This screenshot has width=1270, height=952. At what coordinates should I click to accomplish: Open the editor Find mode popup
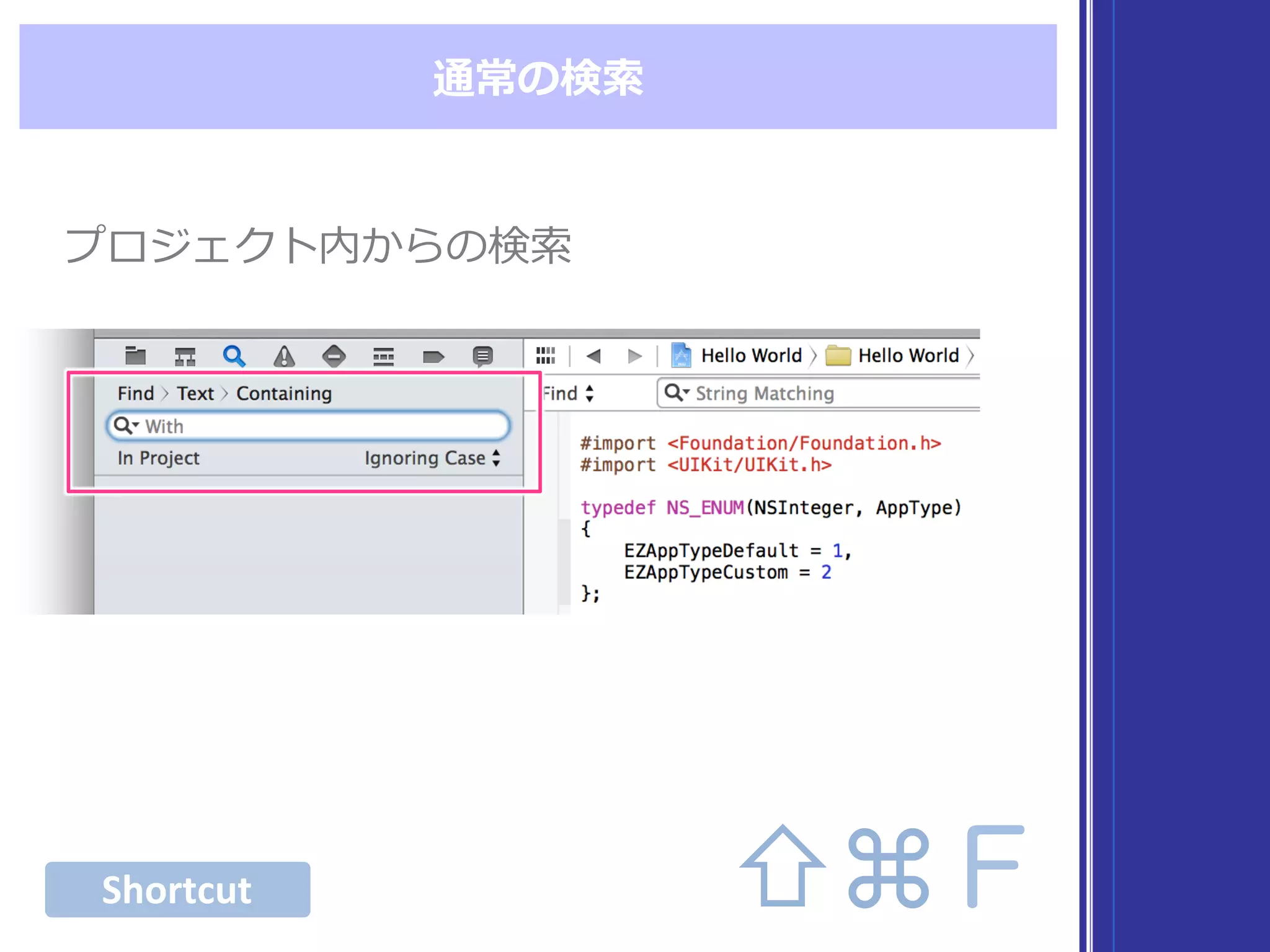(568, 394)
